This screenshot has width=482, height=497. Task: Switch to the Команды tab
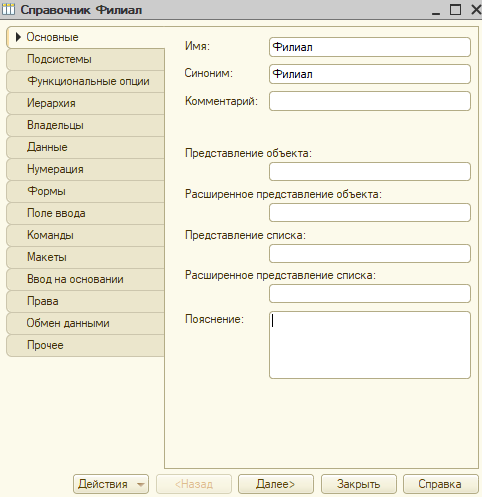pyautogui.click(x=85, y=235)
